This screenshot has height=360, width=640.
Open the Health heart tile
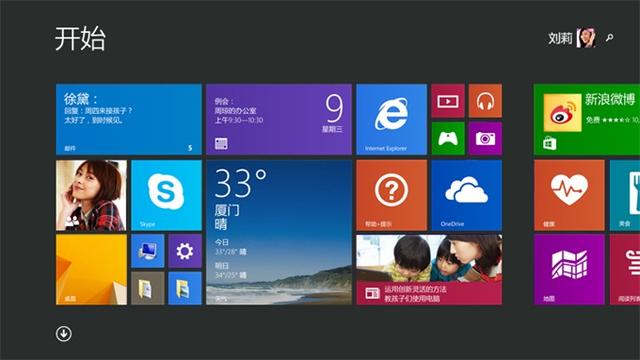[x=569, y=195]
